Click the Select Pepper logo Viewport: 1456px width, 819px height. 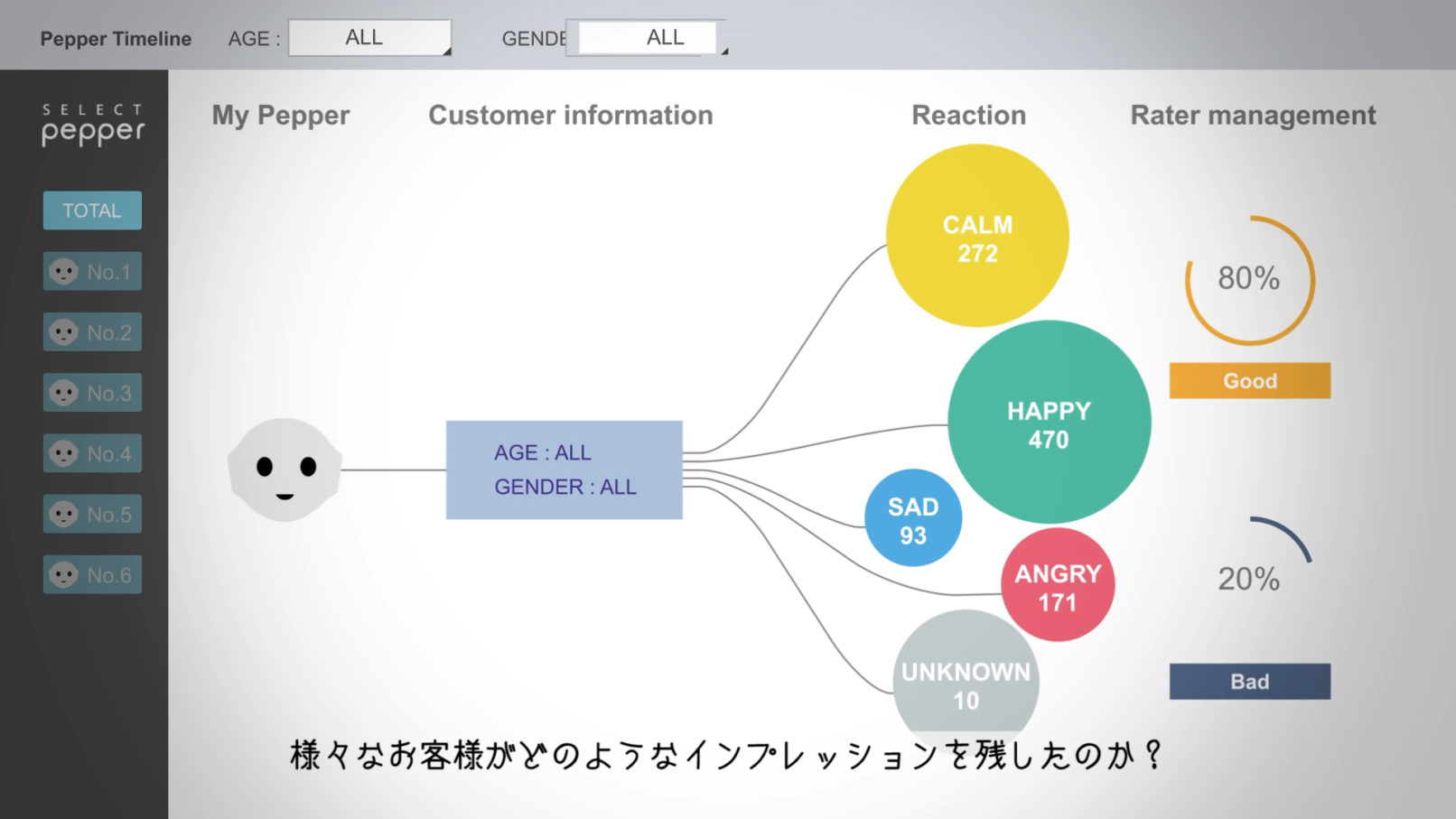click(92, 126)
